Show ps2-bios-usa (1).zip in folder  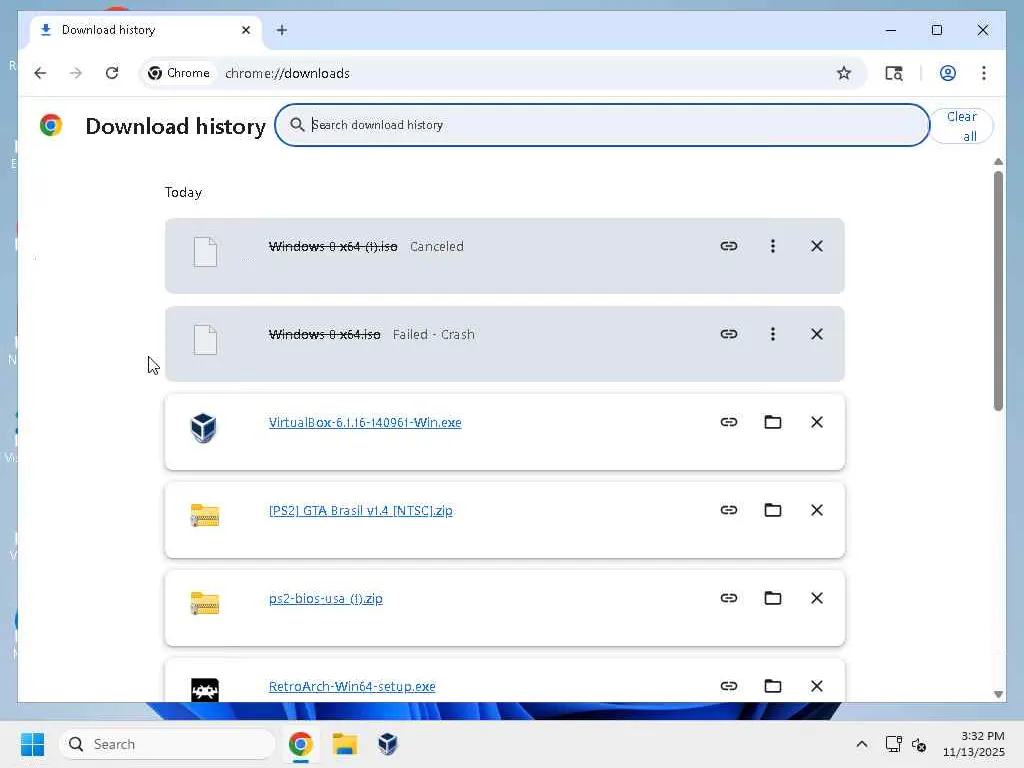tap(773, 598)
